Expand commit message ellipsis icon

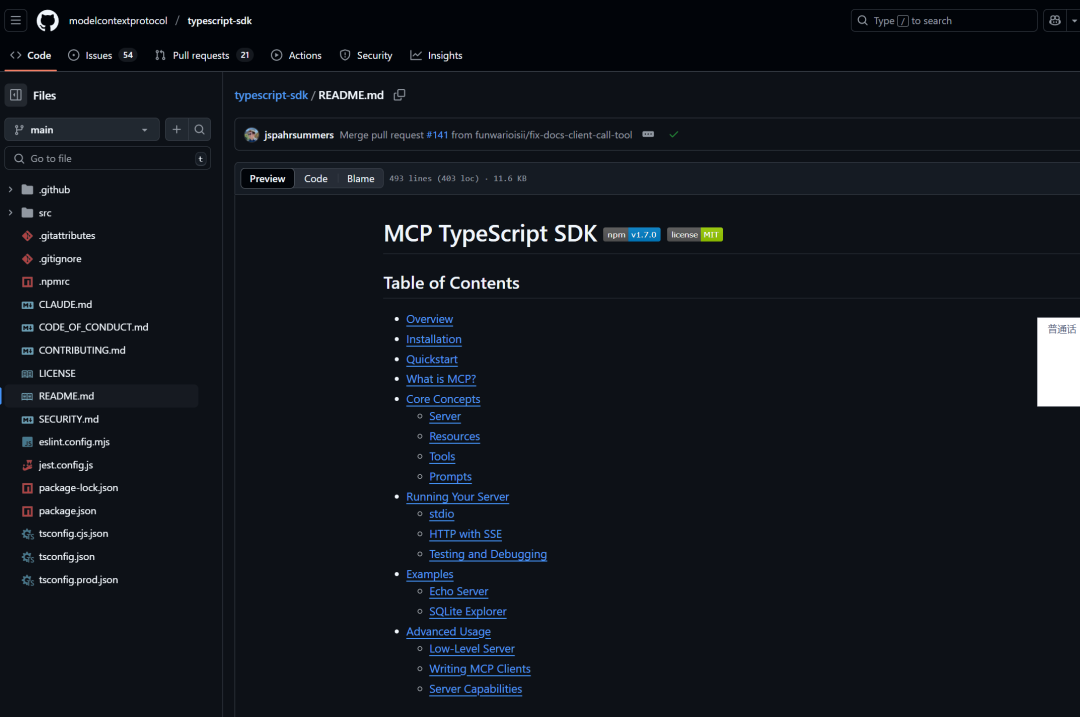point(648,134)
